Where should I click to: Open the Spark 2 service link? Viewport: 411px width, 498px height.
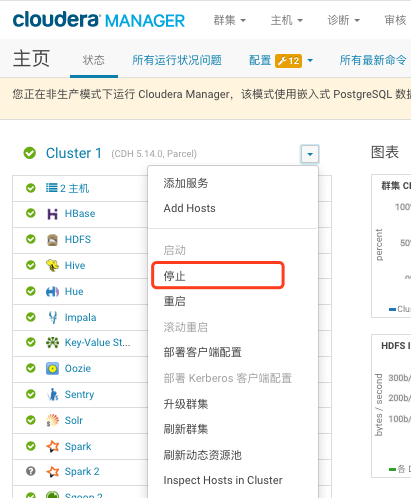82,472
